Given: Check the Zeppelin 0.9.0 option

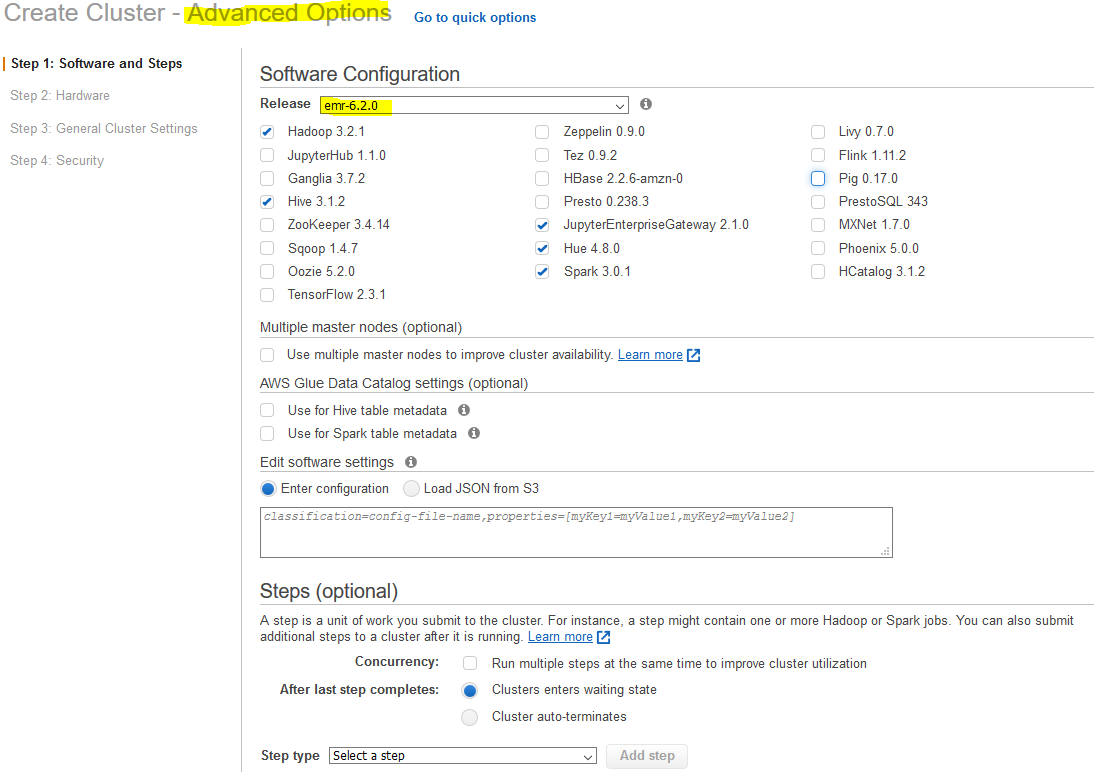Looking at the screenshot, I should [542, 132].
